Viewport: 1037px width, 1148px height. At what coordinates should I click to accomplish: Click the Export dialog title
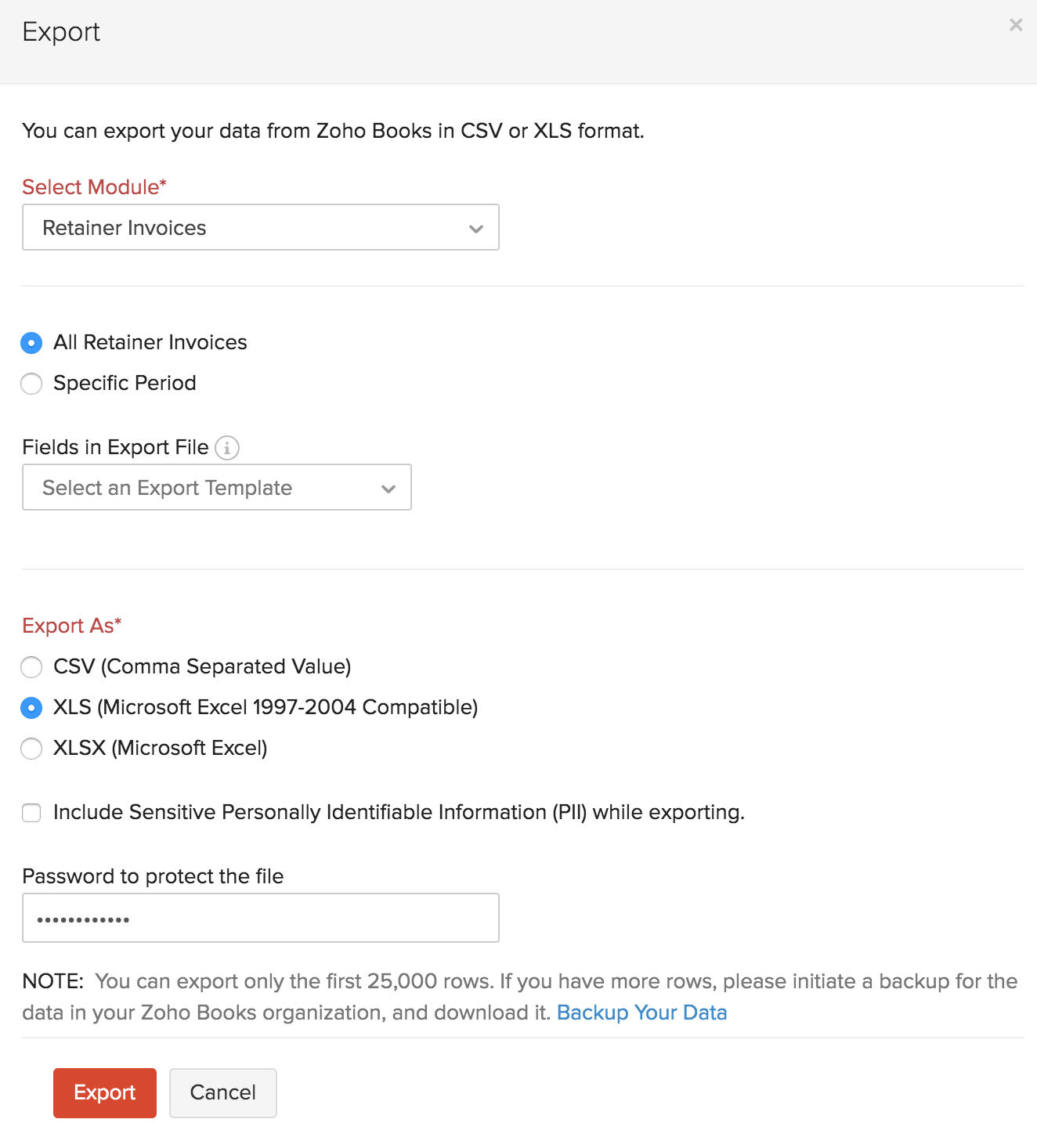(x=62, y=31)
